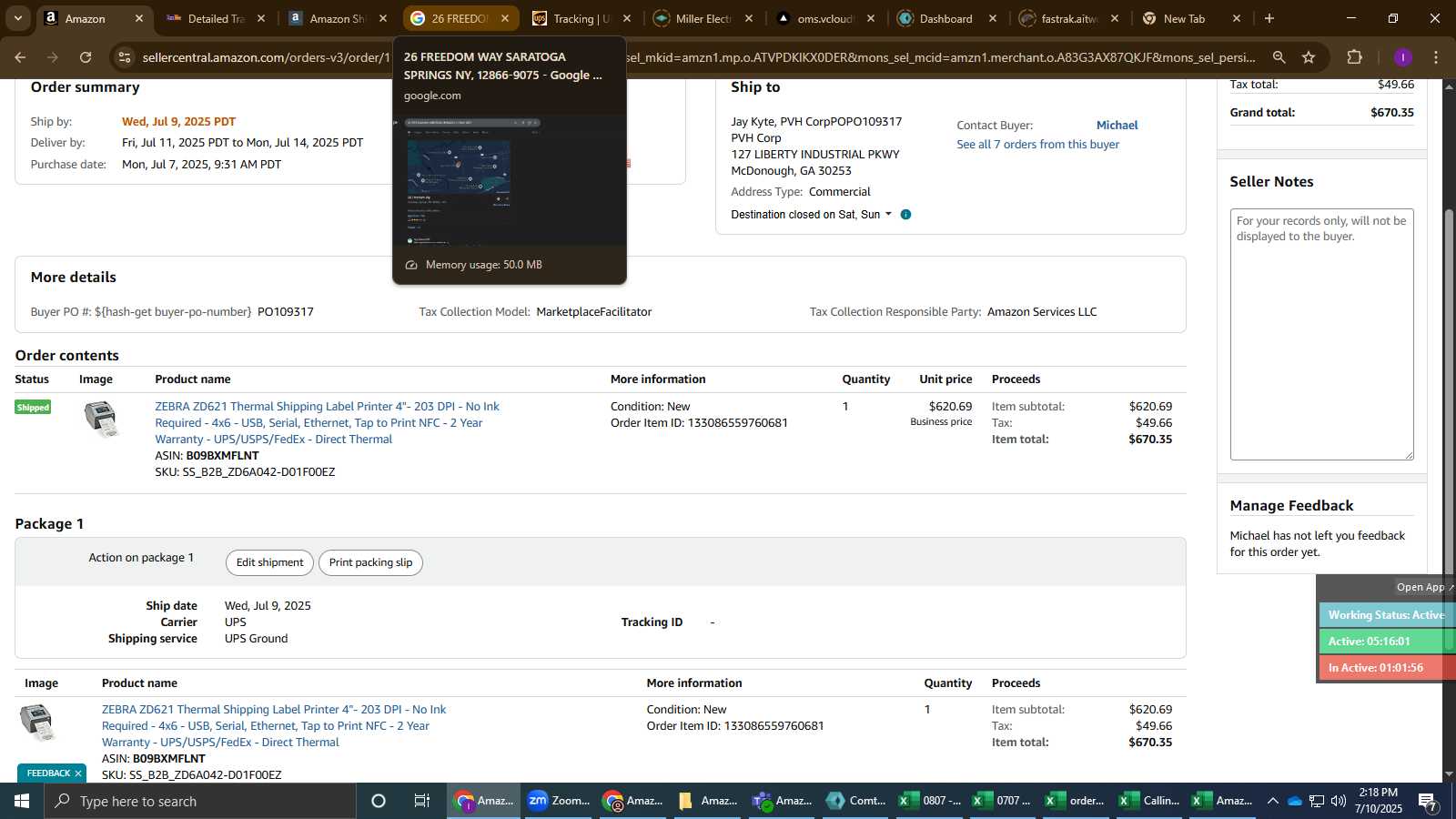Open the Chrome profile avatar
The image size is (1456, 819).
click(1402, 57)
